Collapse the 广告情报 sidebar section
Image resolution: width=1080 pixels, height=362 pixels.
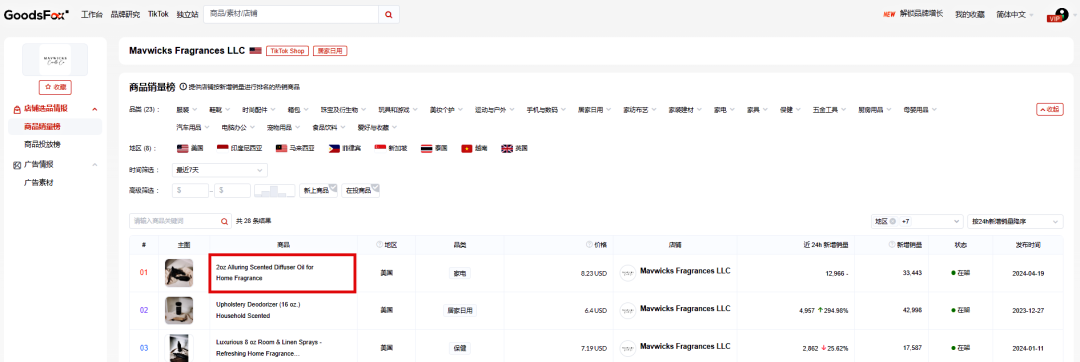click(x=94, y=164)
